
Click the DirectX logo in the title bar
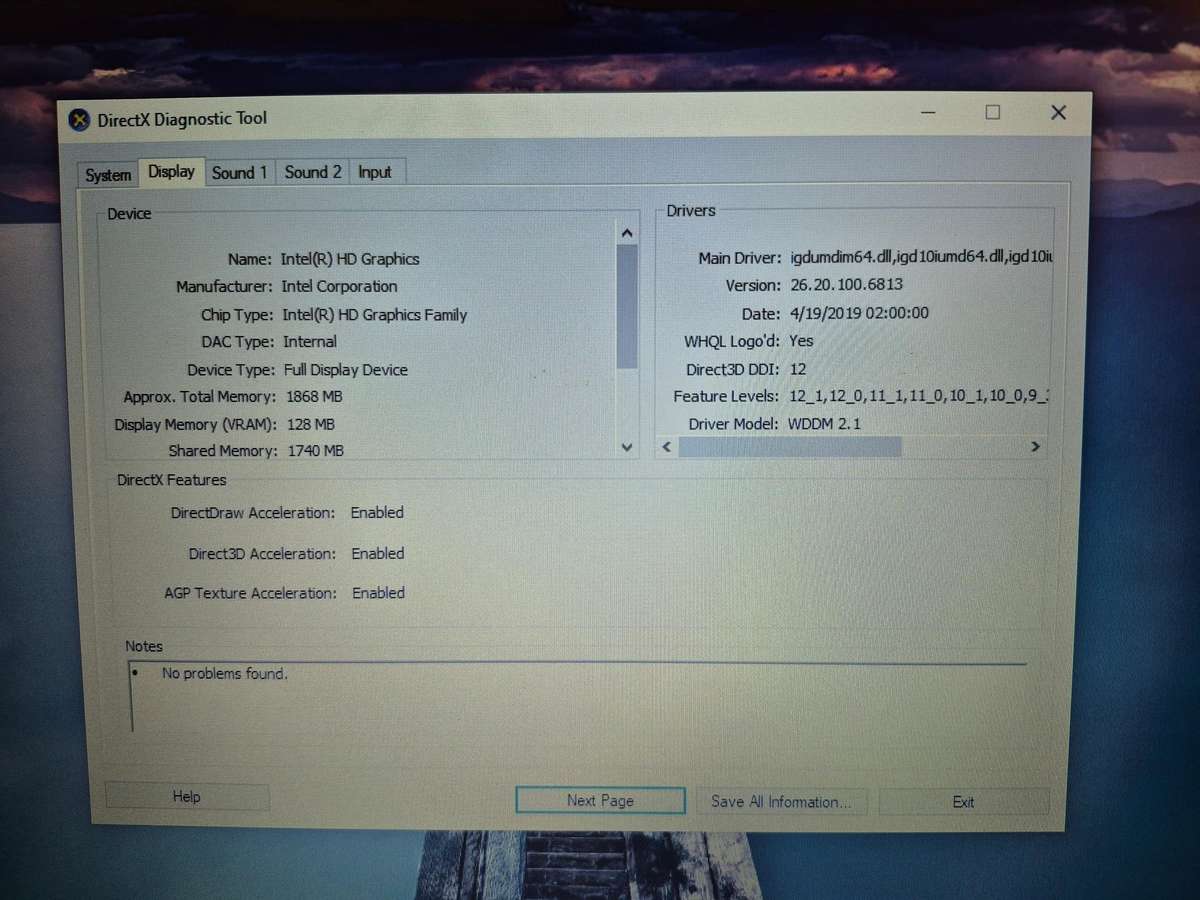point(78,118)
